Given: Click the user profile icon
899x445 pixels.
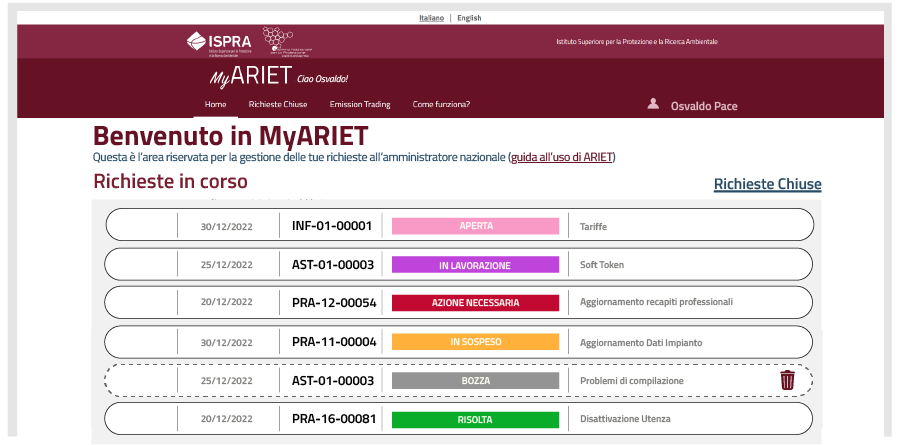Looking at the screenshot, I should click(653, 103).
